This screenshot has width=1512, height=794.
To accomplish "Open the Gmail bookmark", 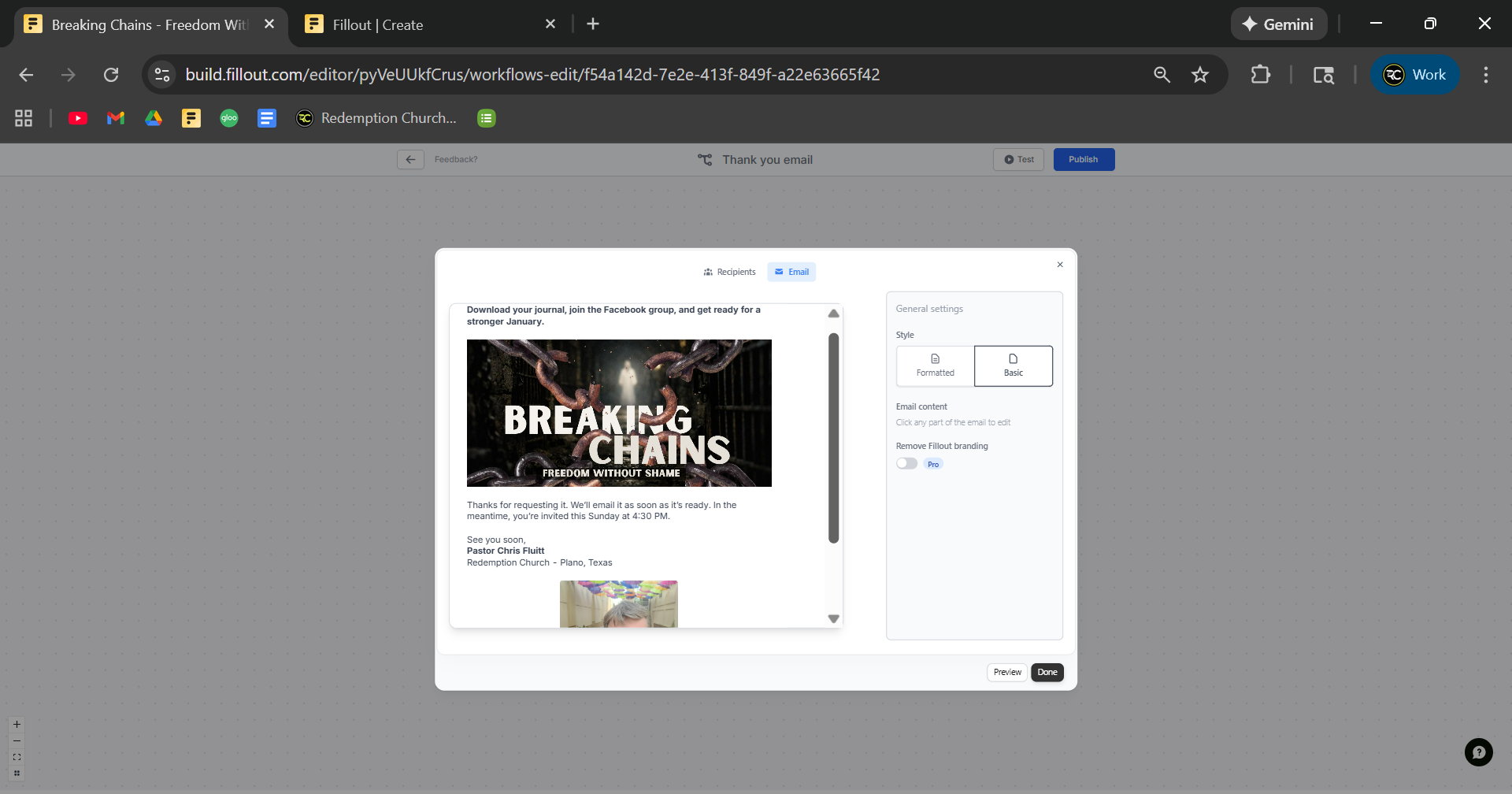I will [116, 118].
